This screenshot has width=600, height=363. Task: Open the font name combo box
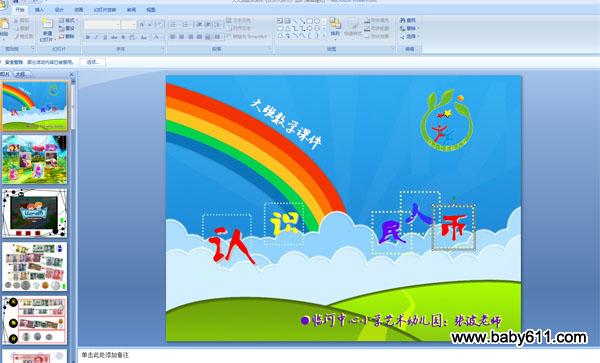(x=102, y=25)
